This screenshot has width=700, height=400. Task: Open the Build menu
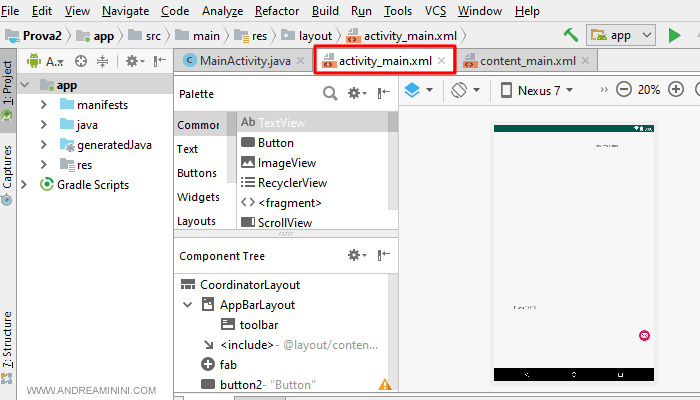[x=325, y=11]
